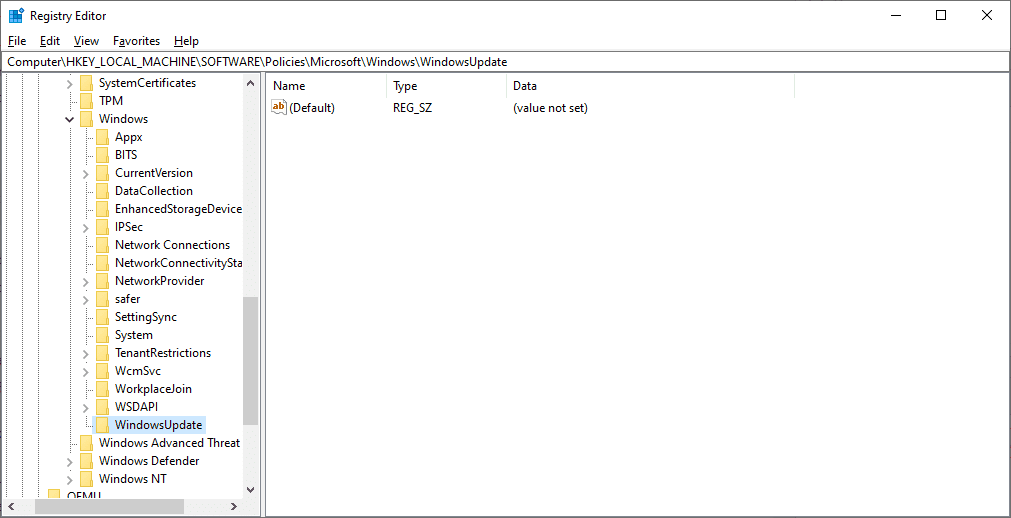Open the Favorites menu
Screen dimensions: 1011x518
(x=137, y=41)
